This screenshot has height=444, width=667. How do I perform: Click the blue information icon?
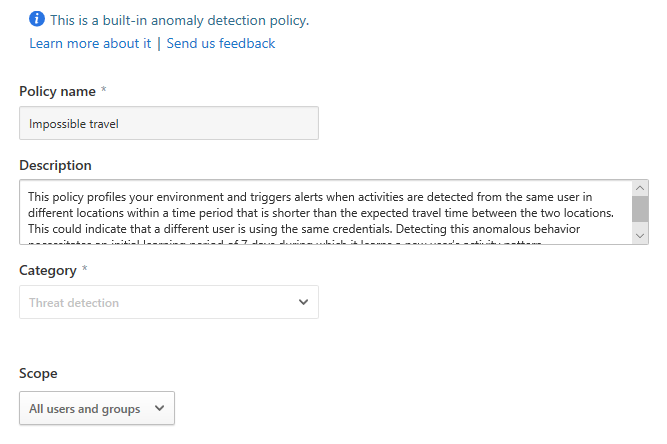pos(37,19)
